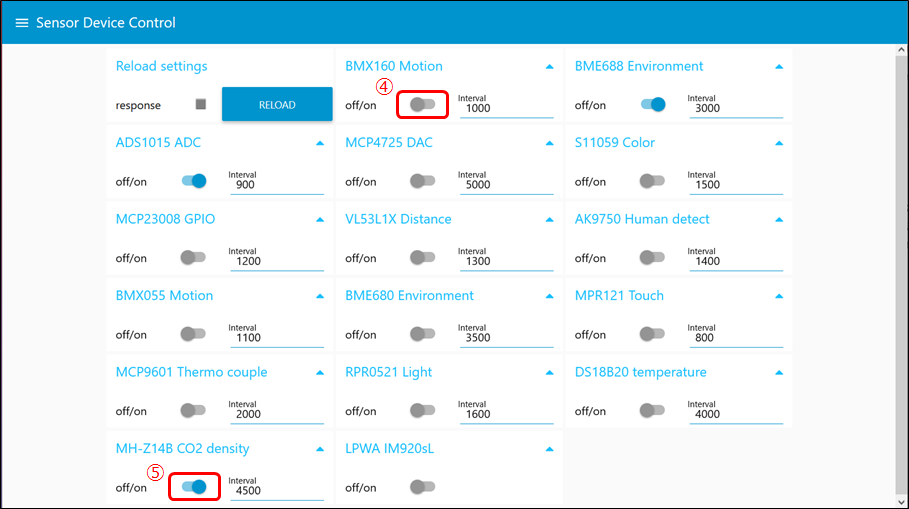909x509 pixels.
Task: Click the MCP4725 DAC interval field
Action: (506, 185)
